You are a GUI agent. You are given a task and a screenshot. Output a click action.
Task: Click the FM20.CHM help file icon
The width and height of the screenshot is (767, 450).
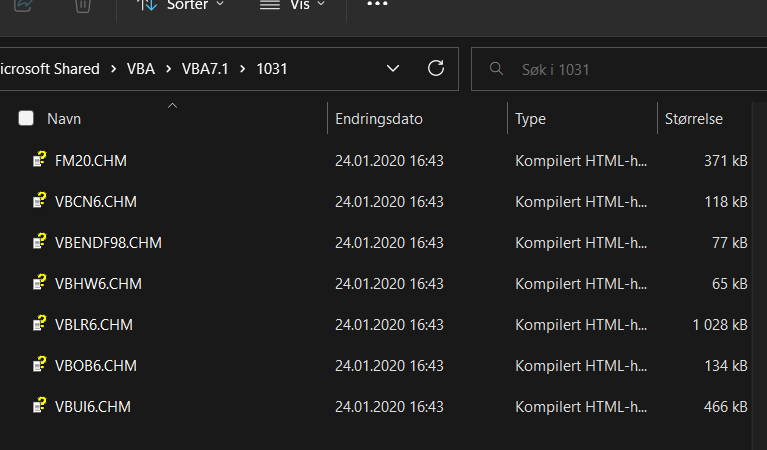(x=39, y=159)
